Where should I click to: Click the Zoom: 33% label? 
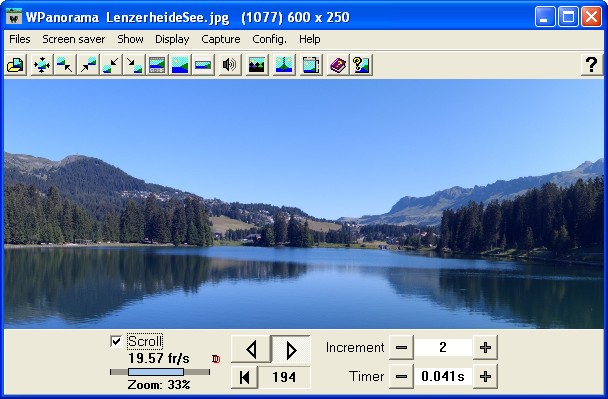point(159,385)
